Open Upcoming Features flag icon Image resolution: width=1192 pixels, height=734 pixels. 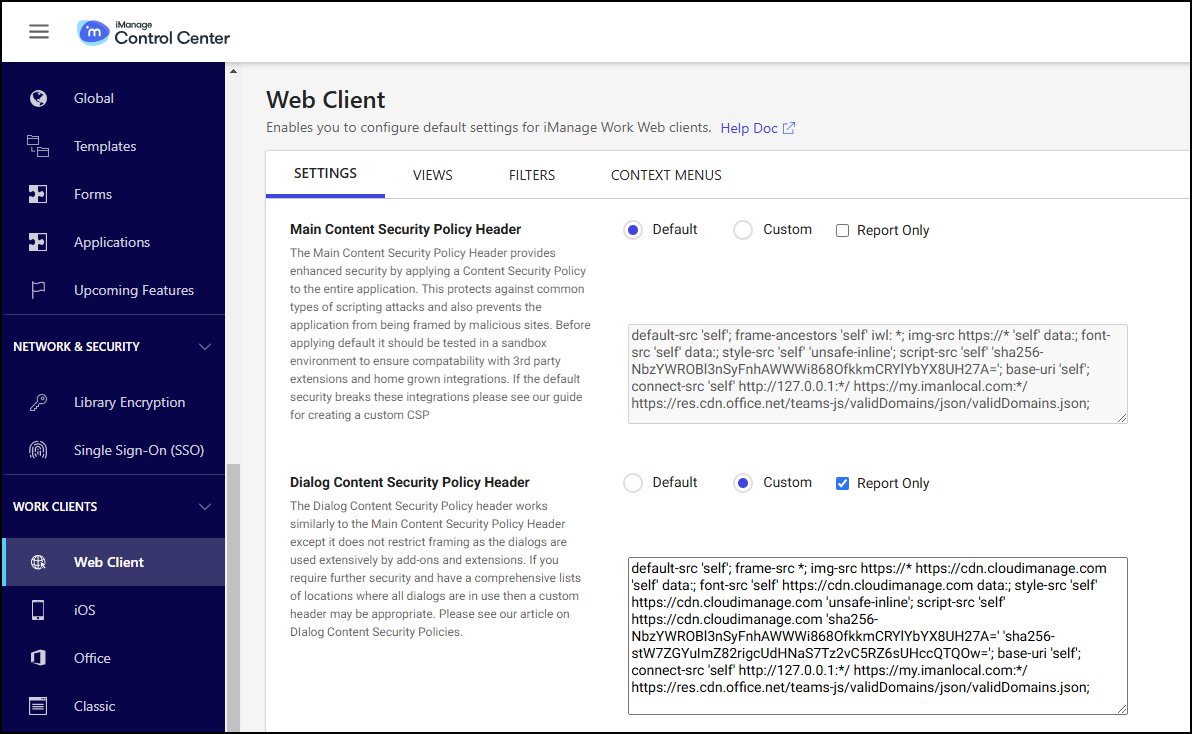pyautogui.click(x=38, y=290)
